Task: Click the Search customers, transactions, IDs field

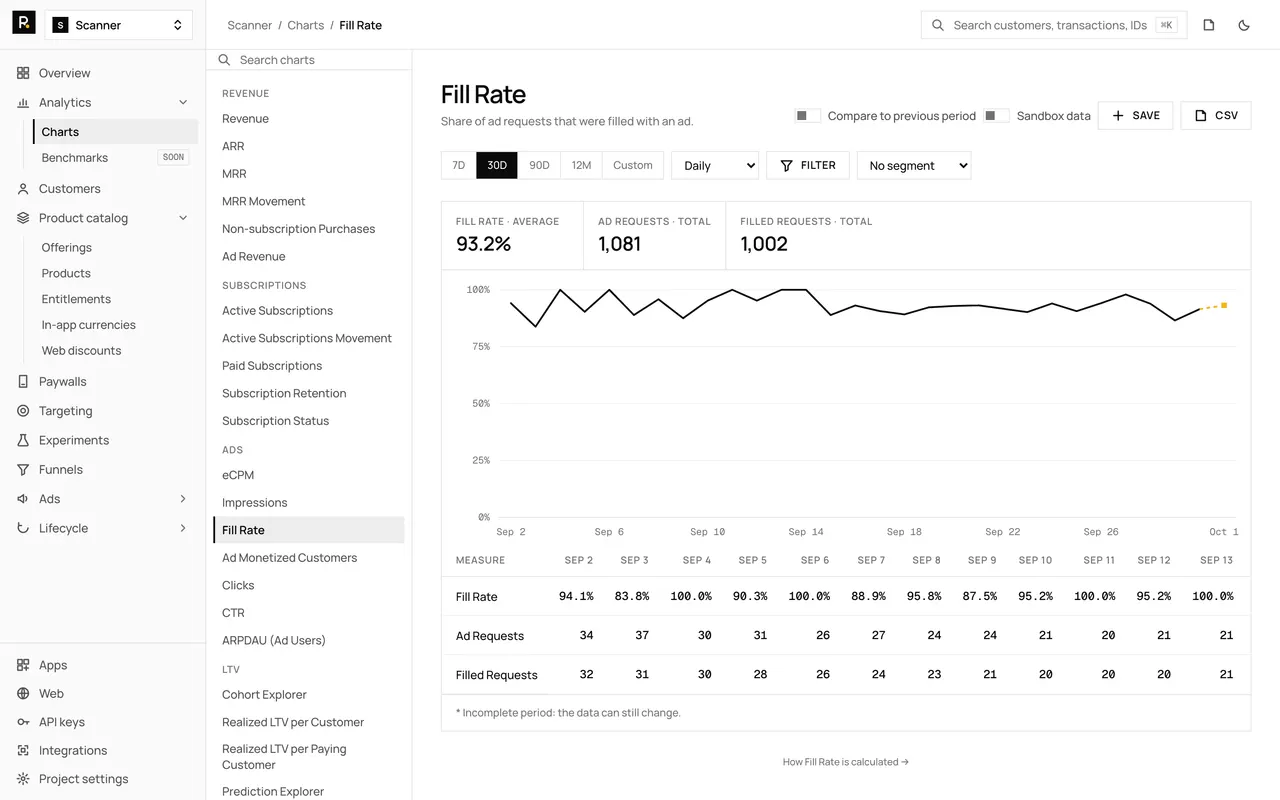Action: (x=1054, y=25)
